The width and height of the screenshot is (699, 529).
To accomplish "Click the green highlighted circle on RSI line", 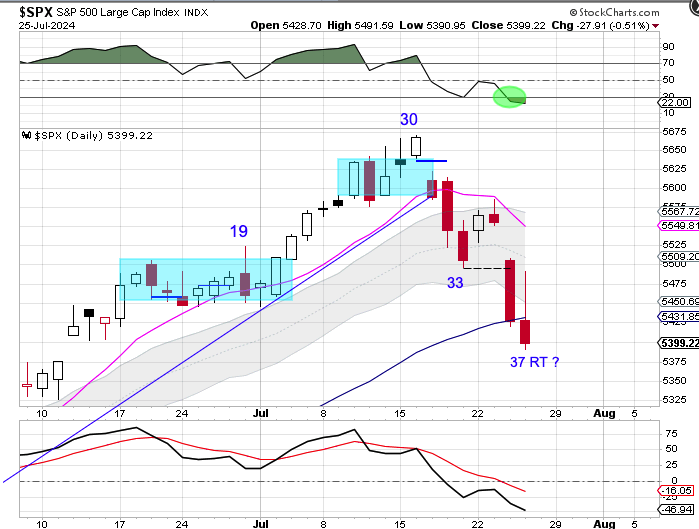I will [x=510, y=97].
